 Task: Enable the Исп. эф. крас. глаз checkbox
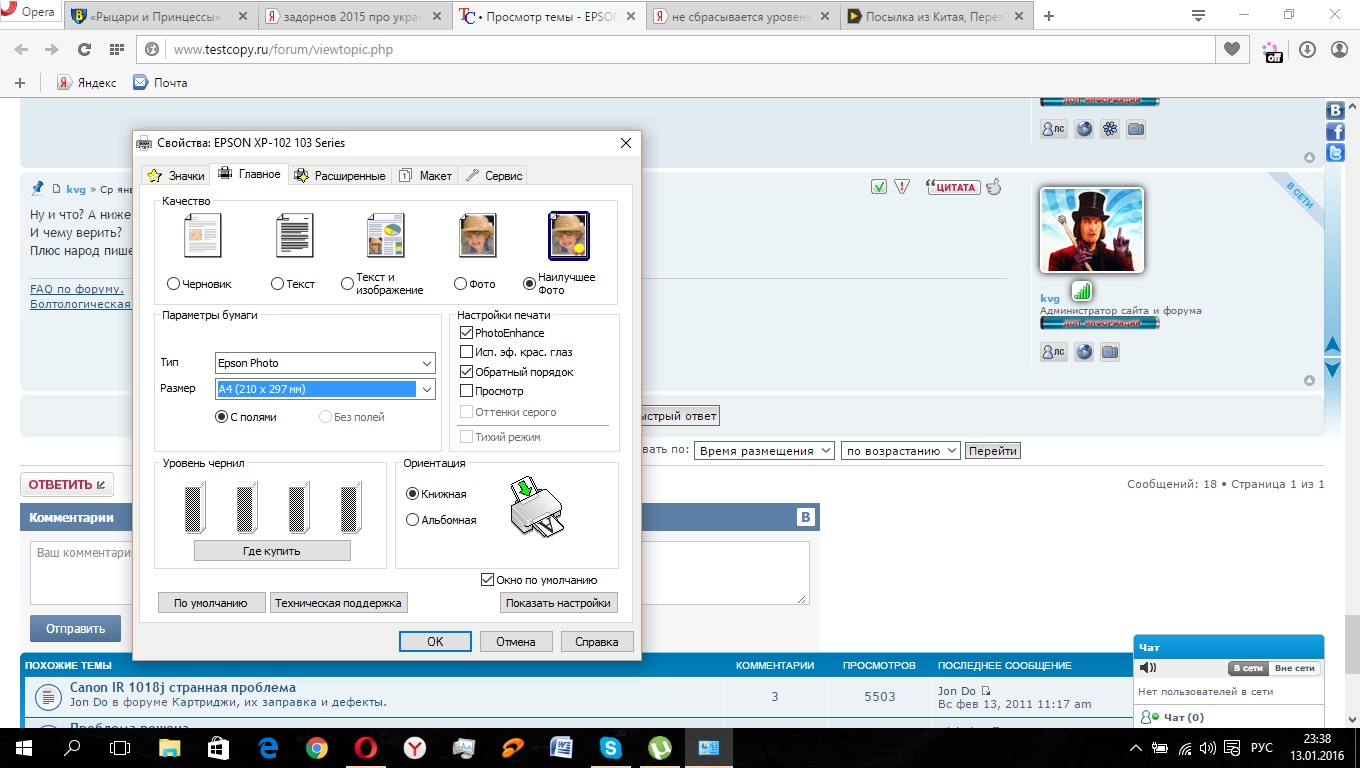[x=467, y=352]
